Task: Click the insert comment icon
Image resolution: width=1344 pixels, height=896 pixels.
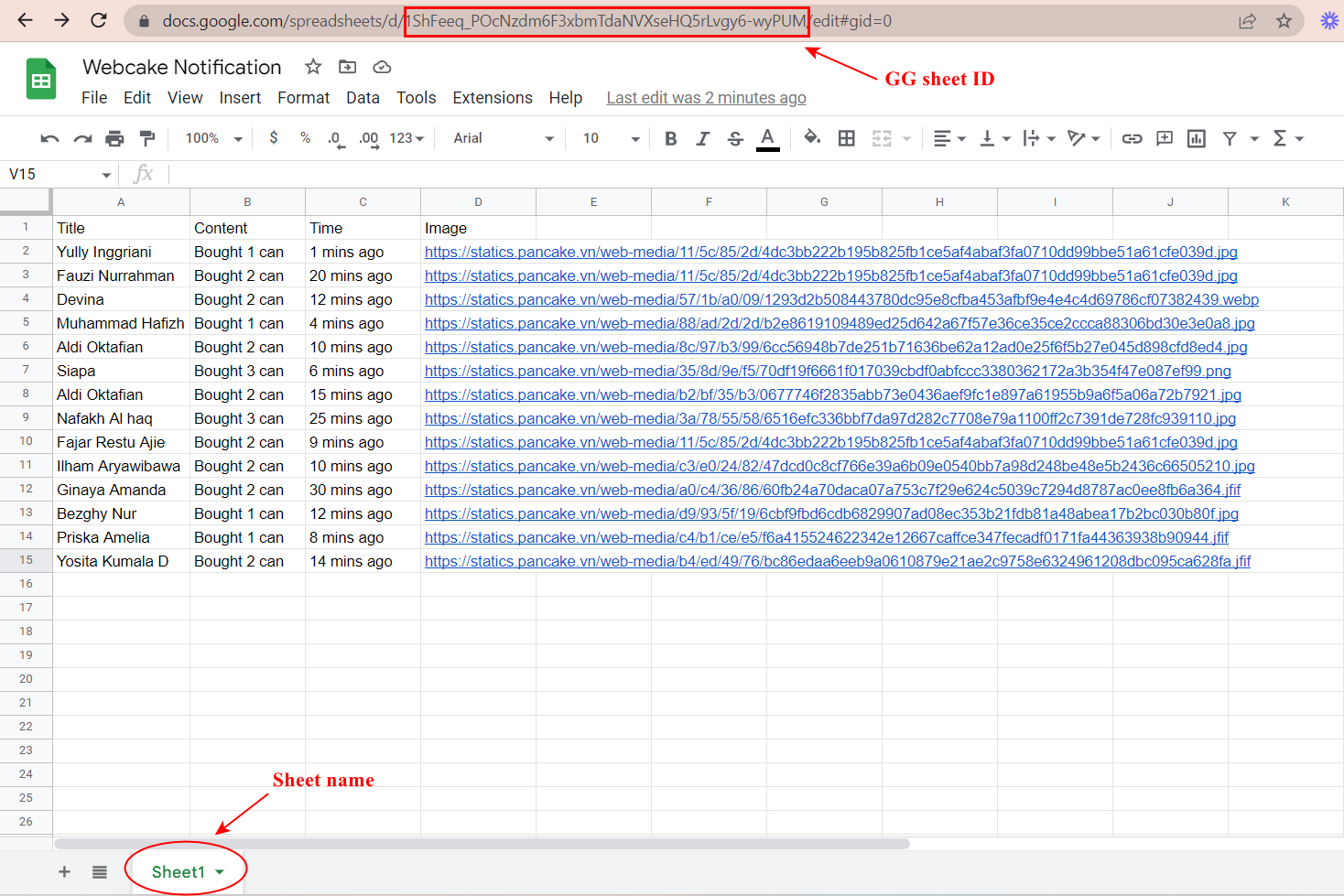Action: pos(1165,138)
